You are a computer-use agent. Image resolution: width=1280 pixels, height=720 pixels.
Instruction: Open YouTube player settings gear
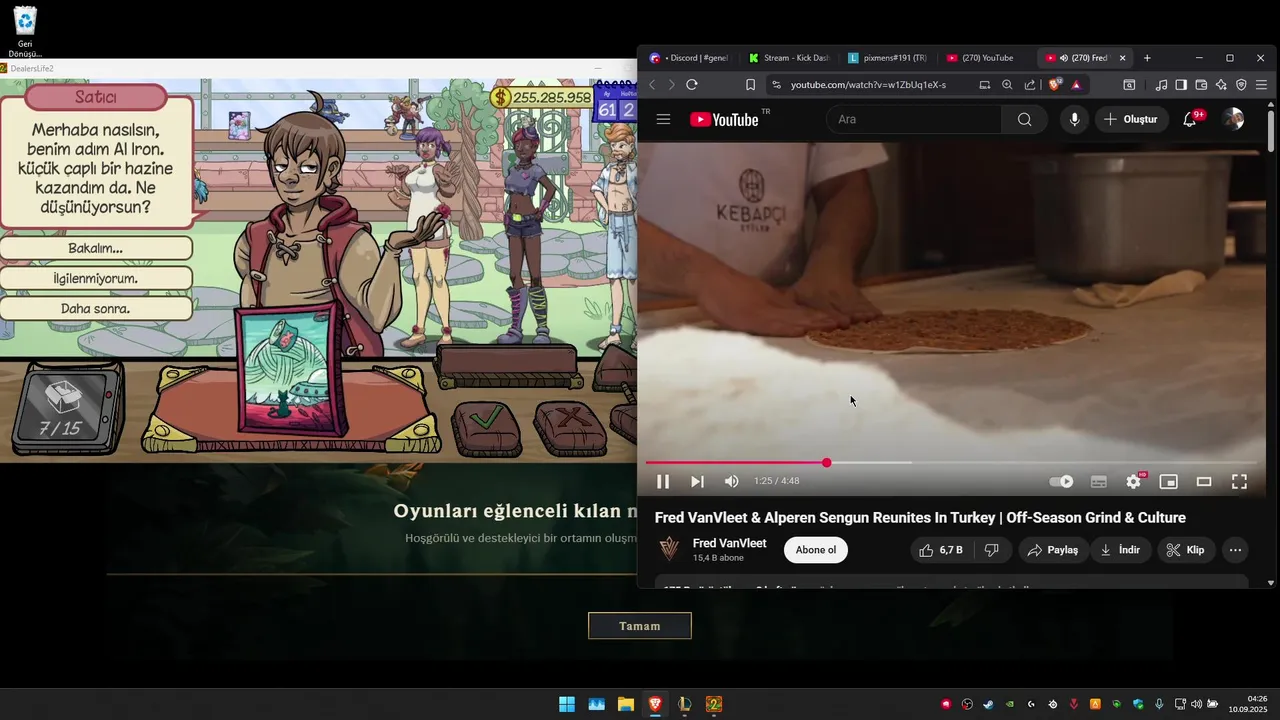point(1133,481)
